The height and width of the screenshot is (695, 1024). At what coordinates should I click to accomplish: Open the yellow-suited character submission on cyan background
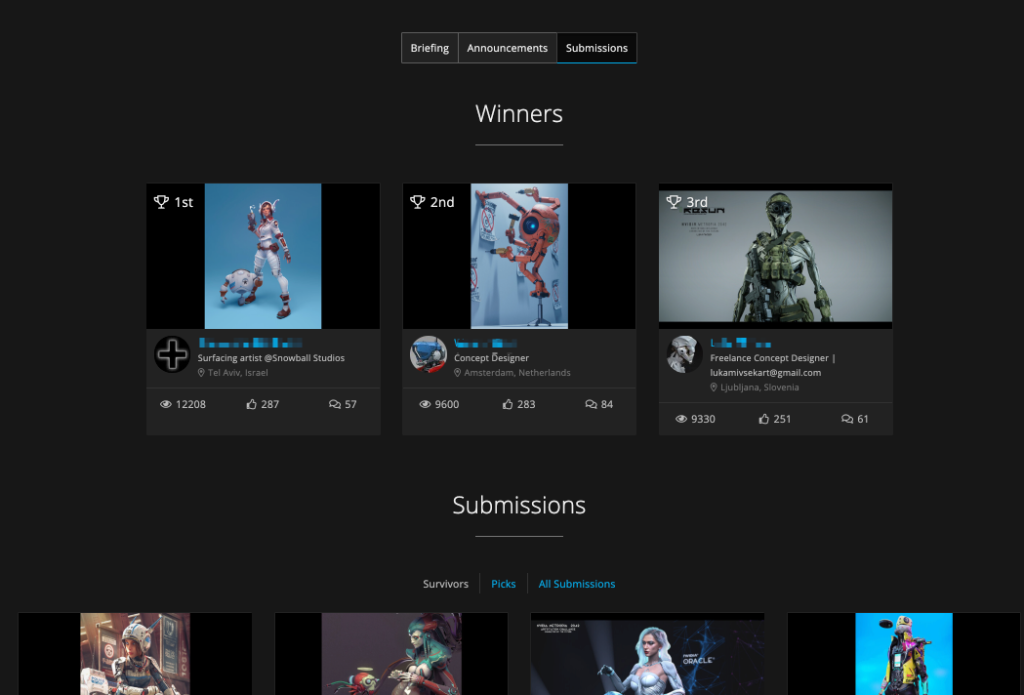click(904, 654)
